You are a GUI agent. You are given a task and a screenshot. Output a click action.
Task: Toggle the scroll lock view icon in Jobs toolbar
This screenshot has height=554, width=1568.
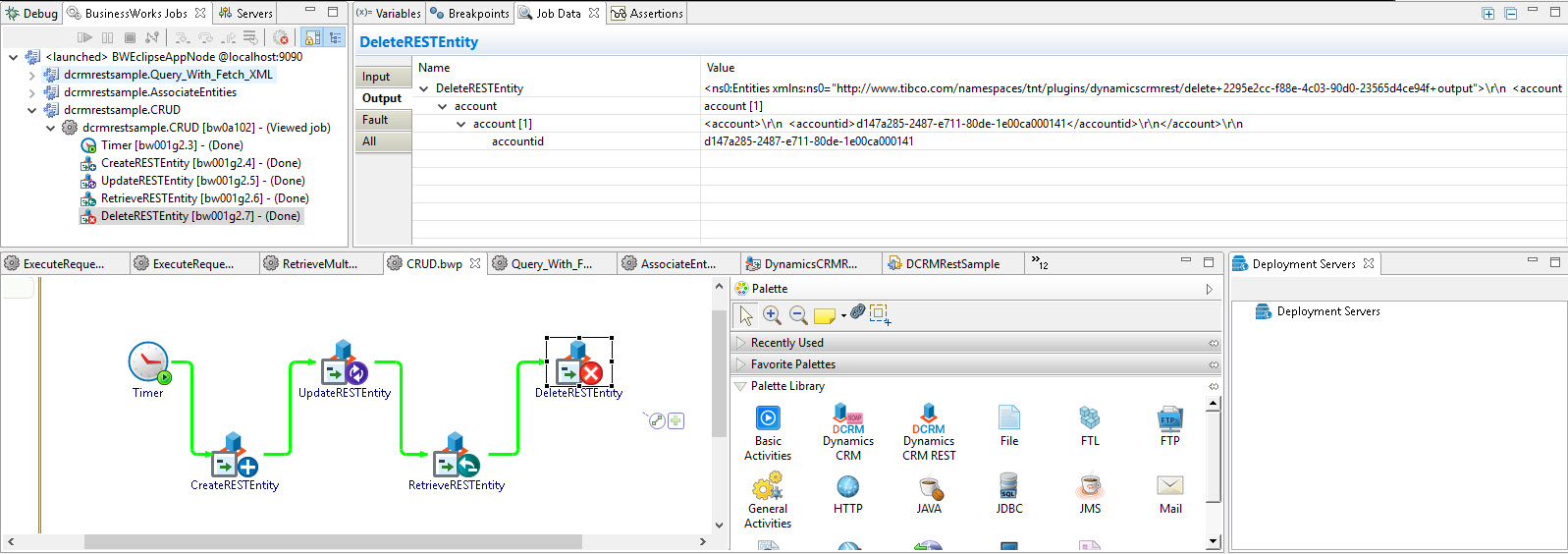[x=312, y=37]
